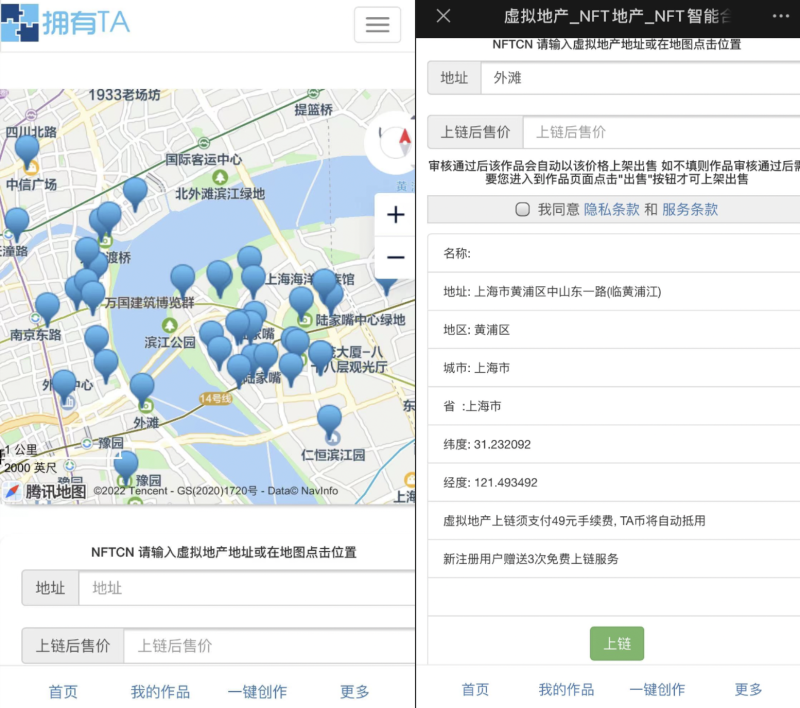
Task: Open the 隐私条款 link
Action: click(611, 209)
